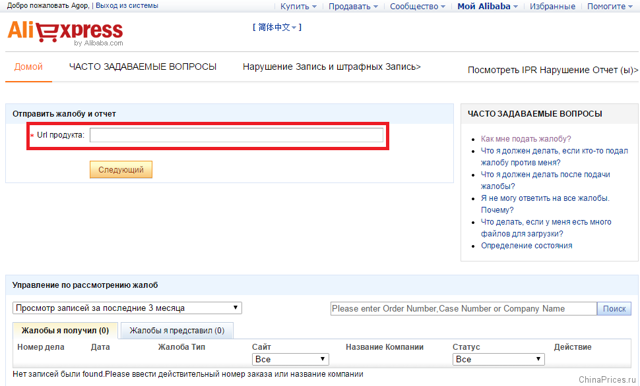The width and height of the screenshot is (640, 386).
Task: Click the Определение состояния link
Action: tap(527, 246)
